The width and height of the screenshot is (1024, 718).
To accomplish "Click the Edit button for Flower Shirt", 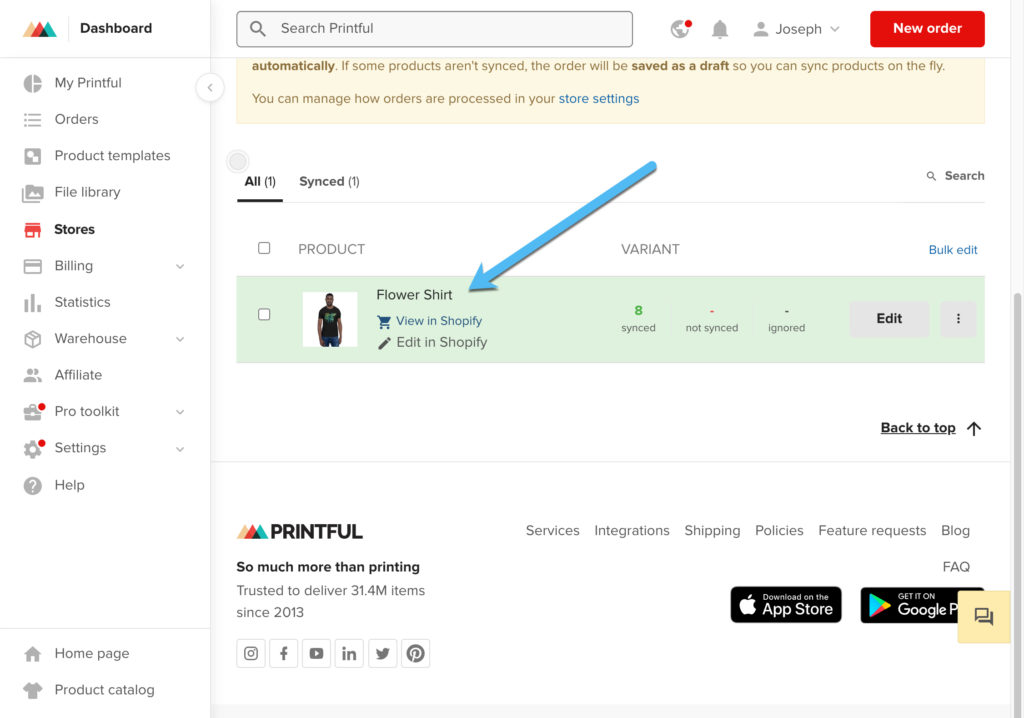I will 889,319.
